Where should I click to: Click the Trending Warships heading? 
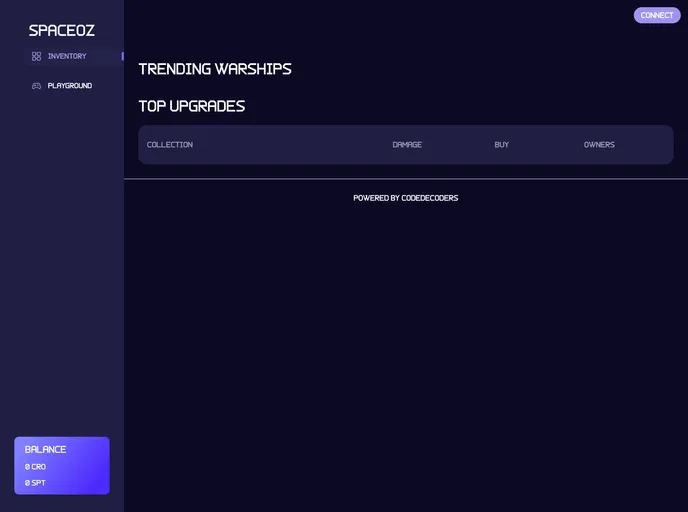pyautogui.click(x=215, y=69)
